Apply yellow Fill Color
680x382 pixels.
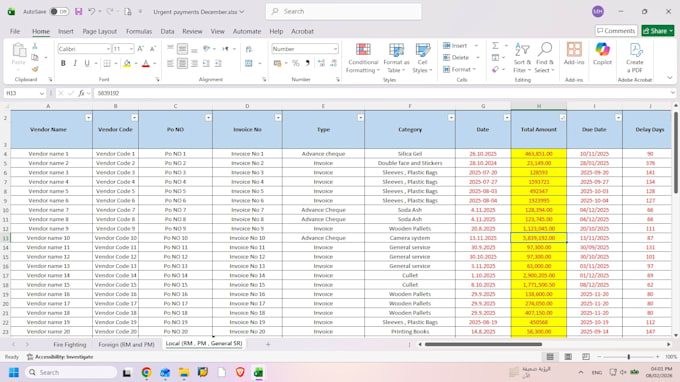click(127, 63)
